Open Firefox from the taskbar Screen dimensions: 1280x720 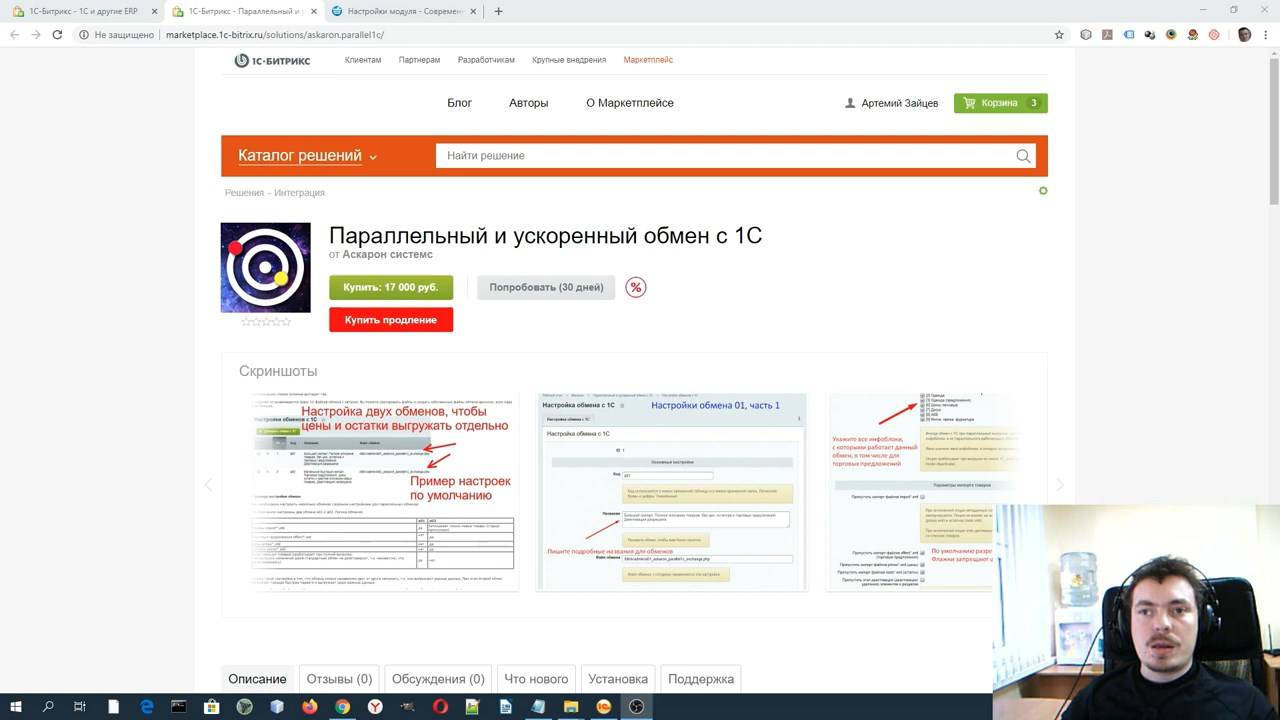tap(309, 706)
